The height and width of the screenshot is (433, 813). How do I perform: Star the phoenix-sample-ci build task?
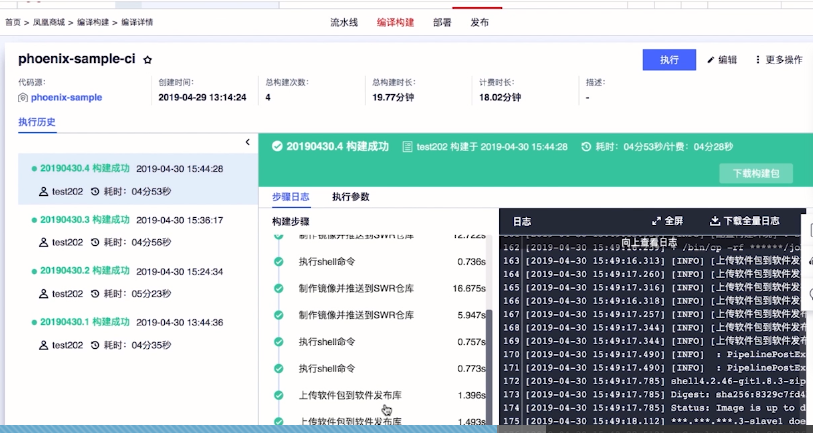pyautogui.click(x=147, y=60)
